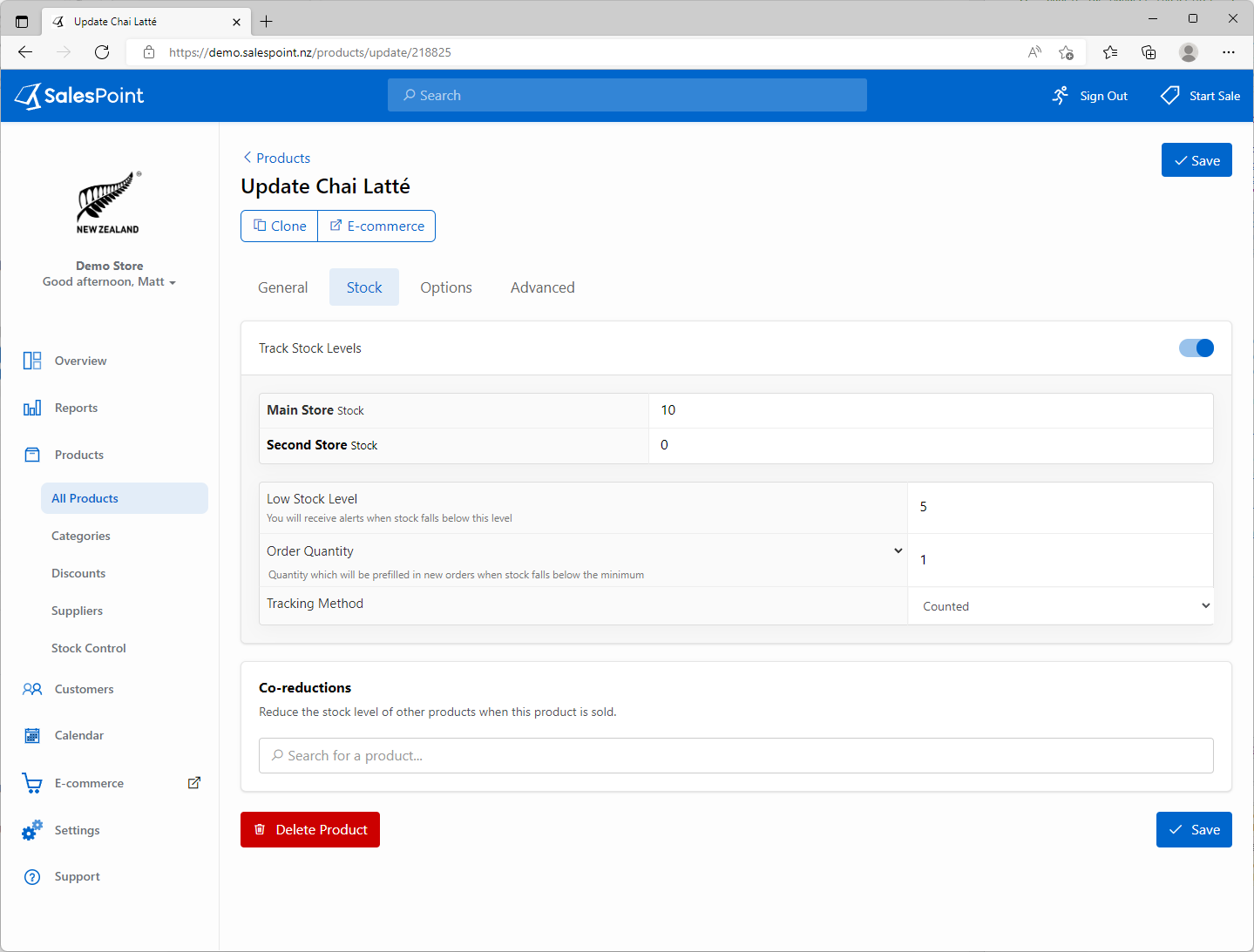
Task: Open E-commerce in a new window
Action: click(x=193, y=782)
